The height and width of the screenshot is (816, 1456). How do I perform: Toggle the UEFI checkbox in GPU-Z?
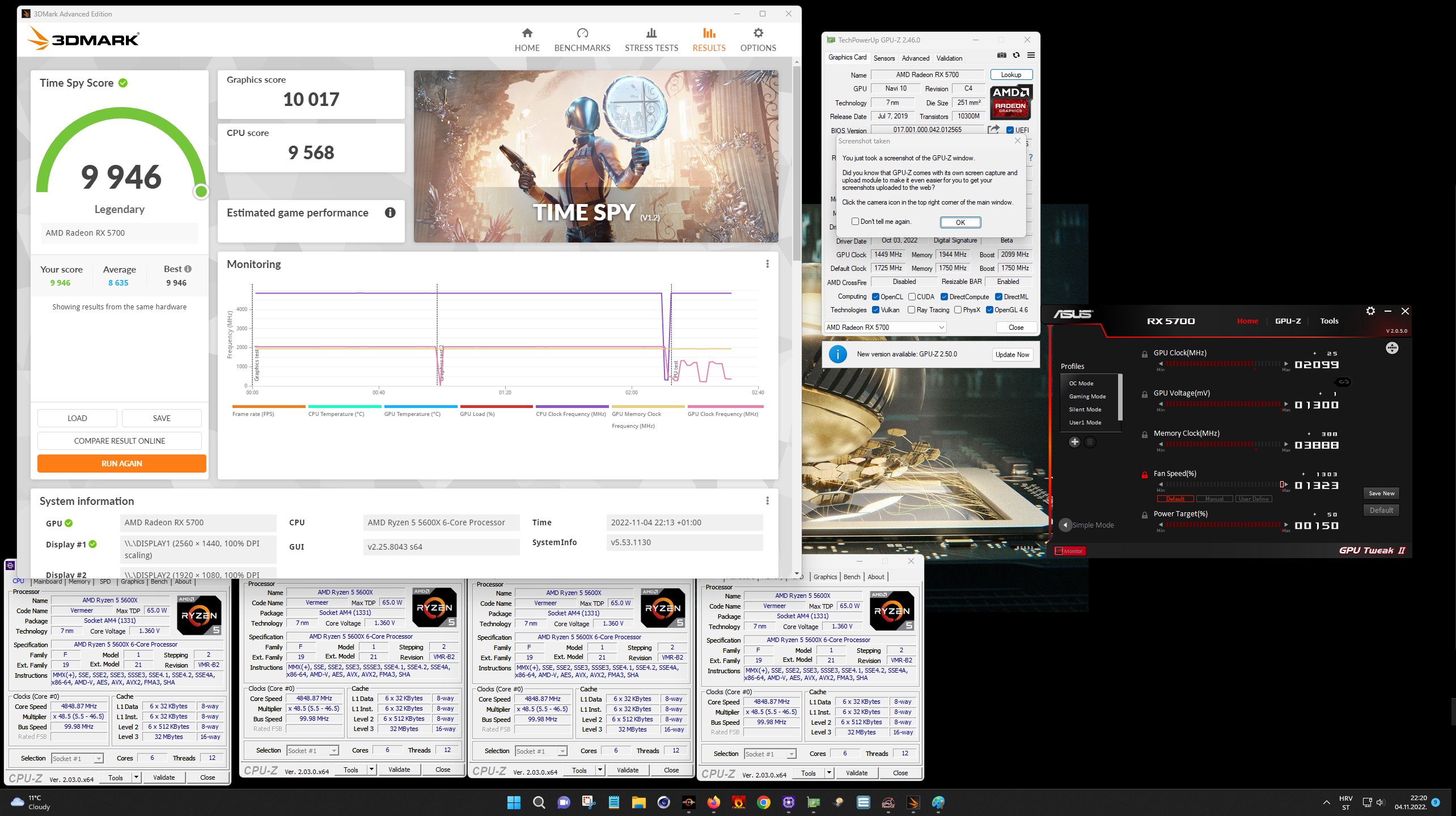1010,130
